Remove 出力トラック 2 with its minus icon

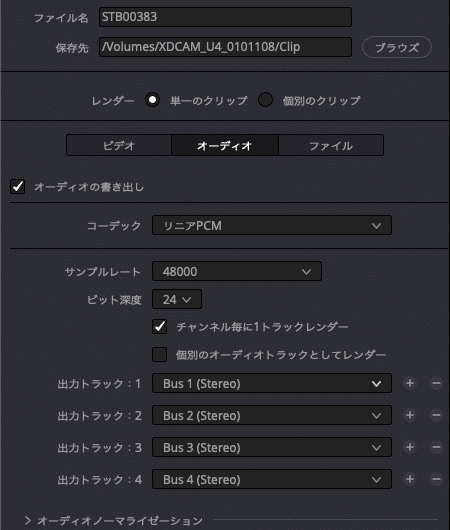(436, 415)
